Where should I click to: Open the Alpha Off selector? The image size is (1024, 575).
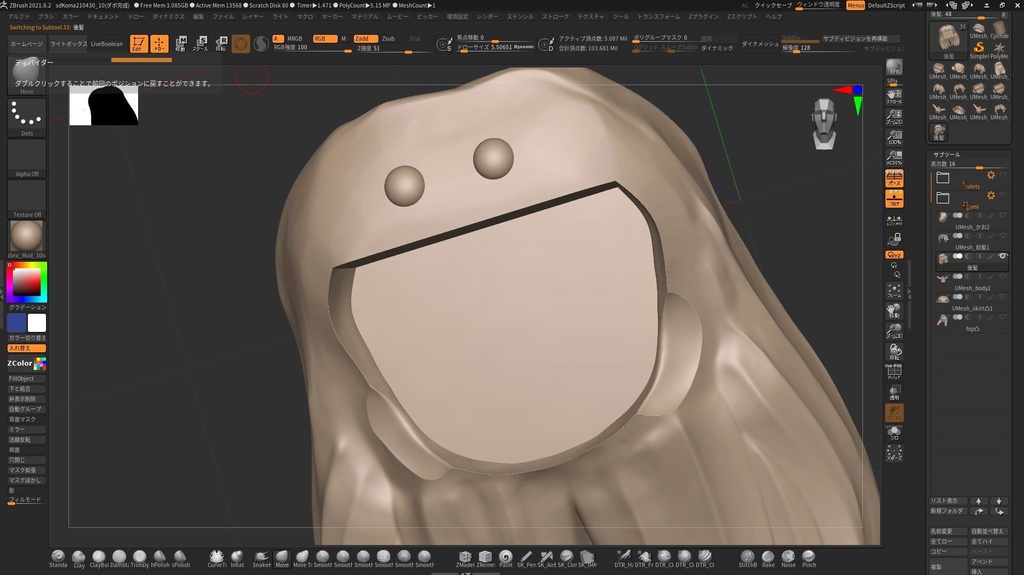point(27,158)
